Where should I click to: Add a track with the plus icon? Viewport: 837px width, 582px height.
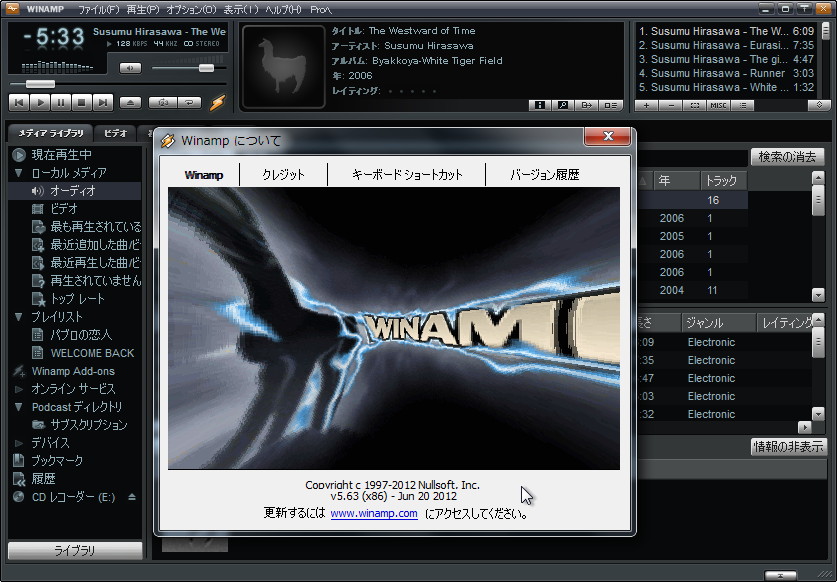[x=645, y=105]
